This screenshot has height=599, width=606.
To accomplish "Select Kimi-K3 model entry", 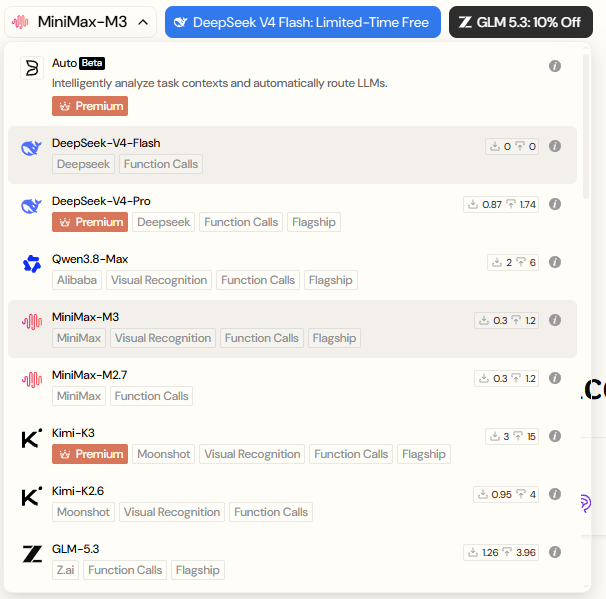I will click(x=292, y=445).
